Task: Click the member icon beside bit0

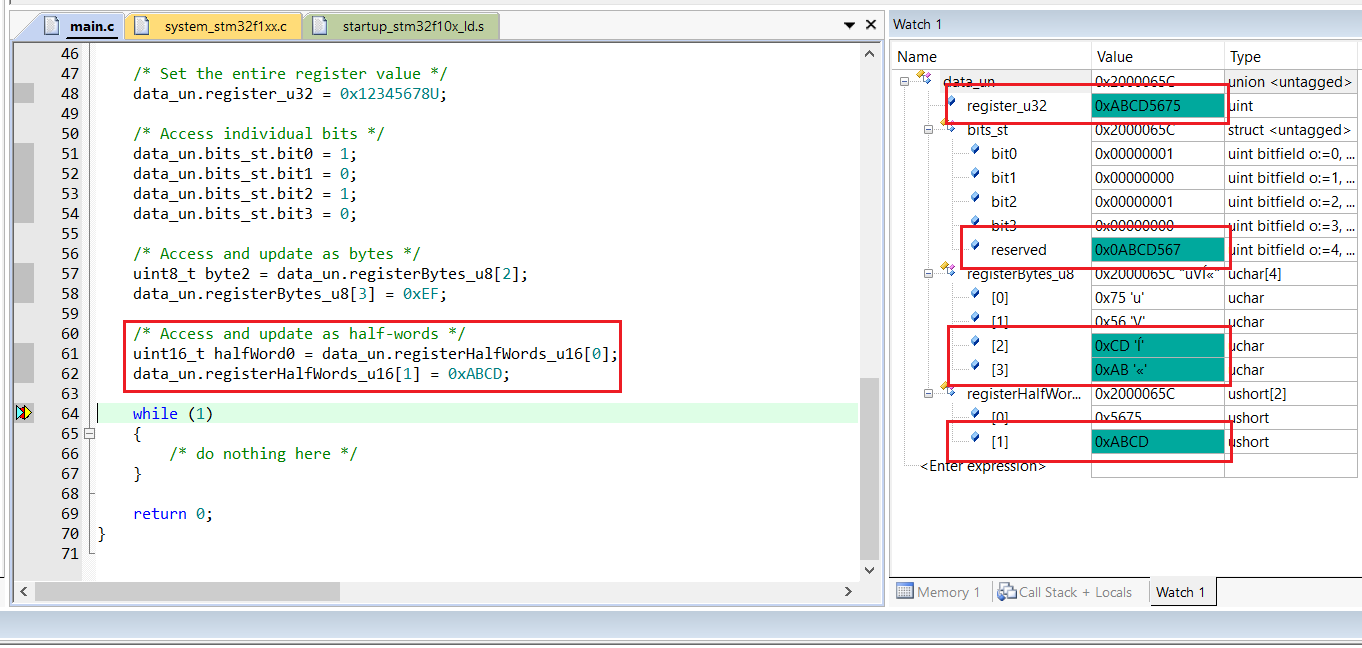Action: (x=975, y=152)
